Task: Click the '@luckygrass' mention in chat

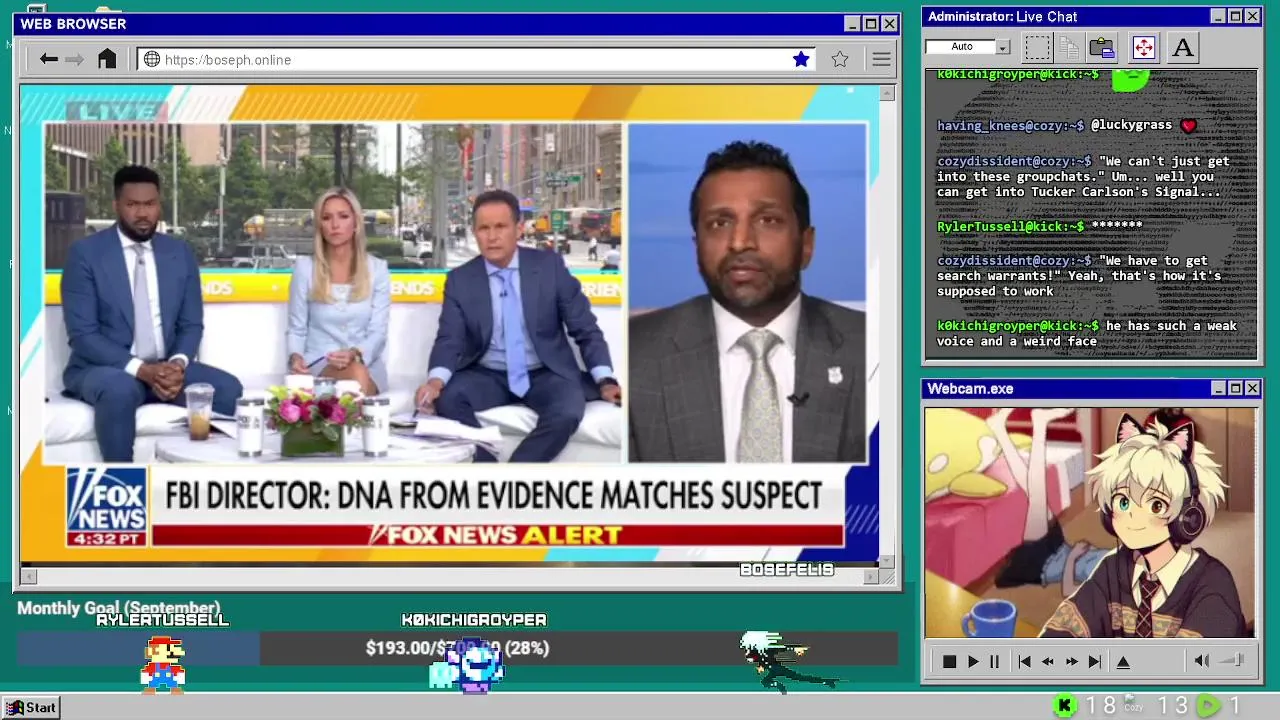Action: [x=1131, y=126]
